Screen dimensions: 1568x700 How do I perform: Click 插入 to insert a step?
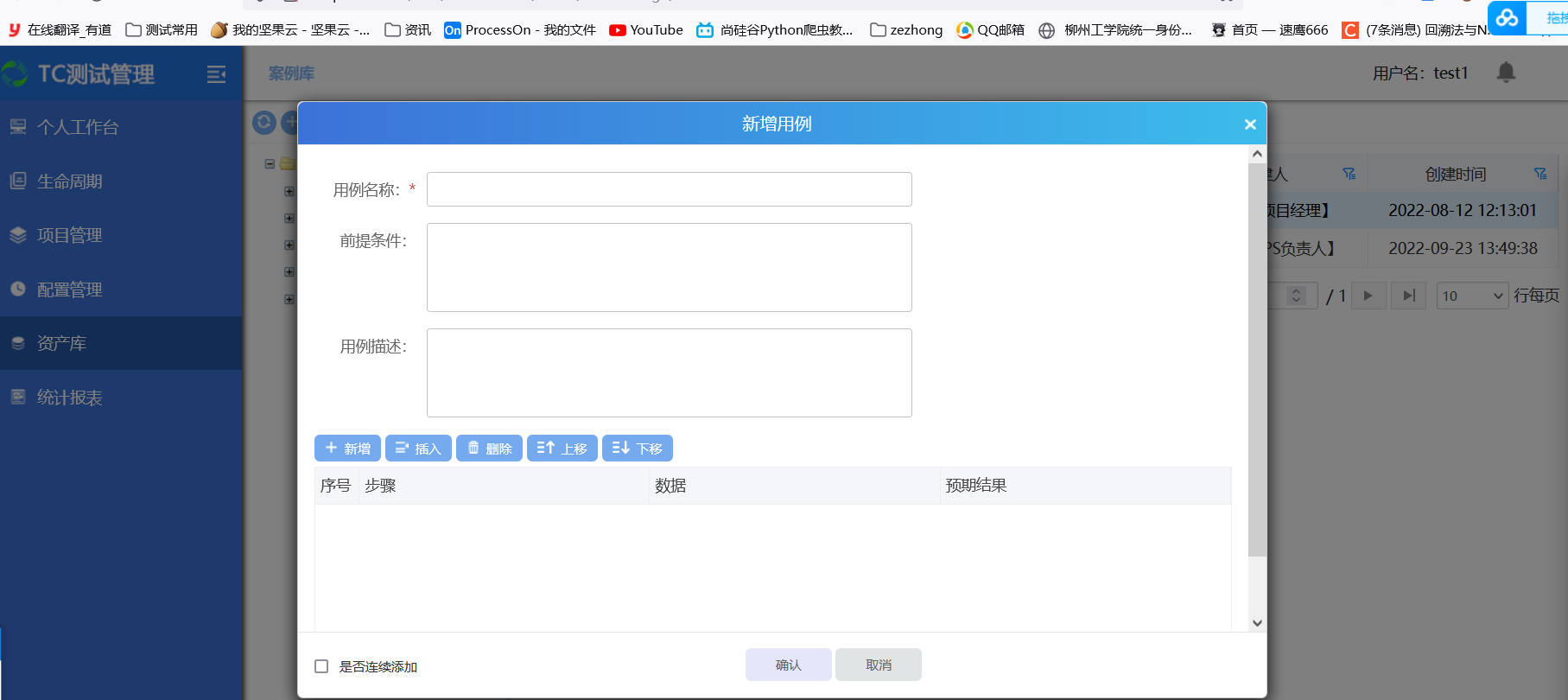click(x=418, y=449)
